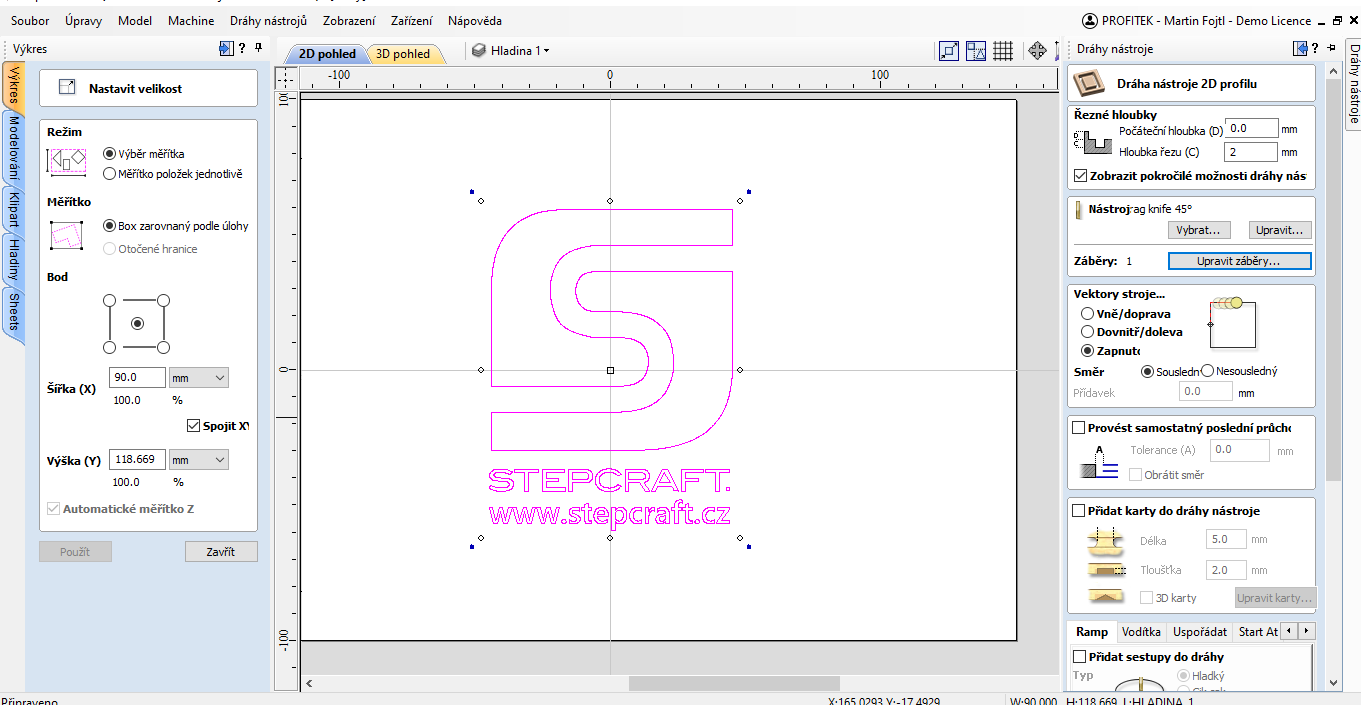Switch to the 3D pohled tab
This screenshot has height=705, width=1361.
pos(403,54)
